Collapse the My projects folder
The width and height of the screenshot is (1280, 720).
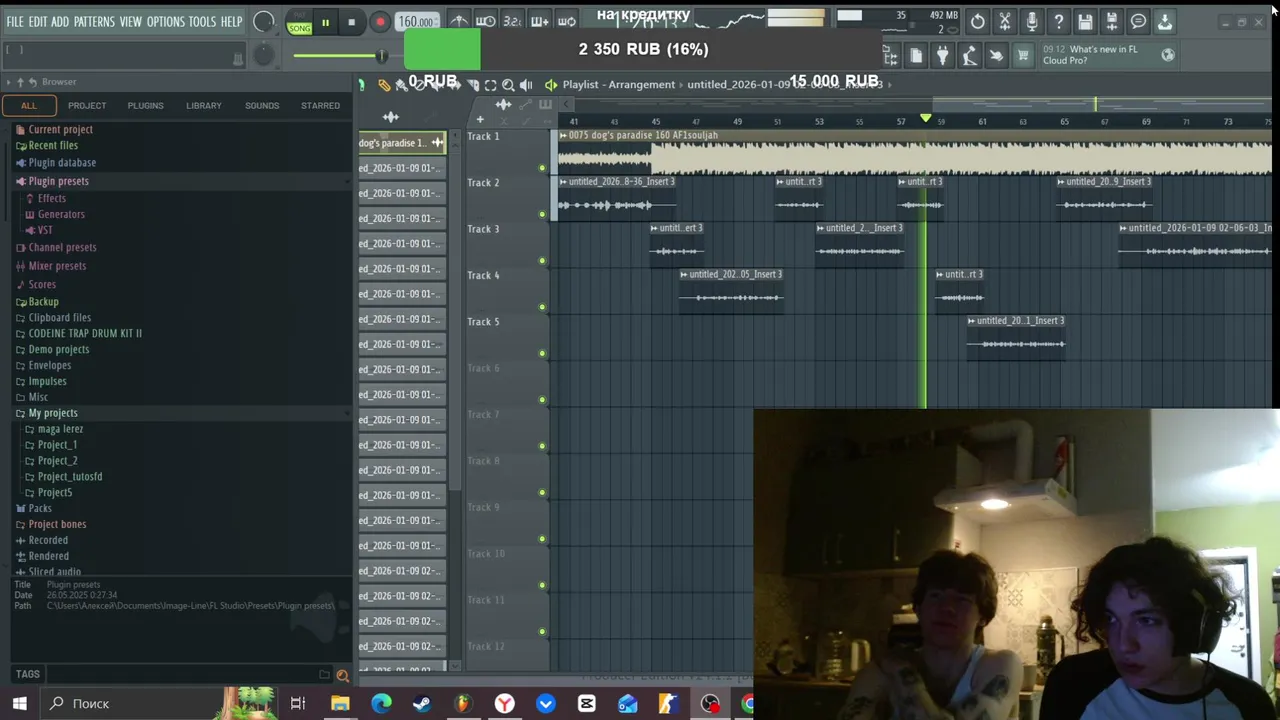[x=53, y=413]
